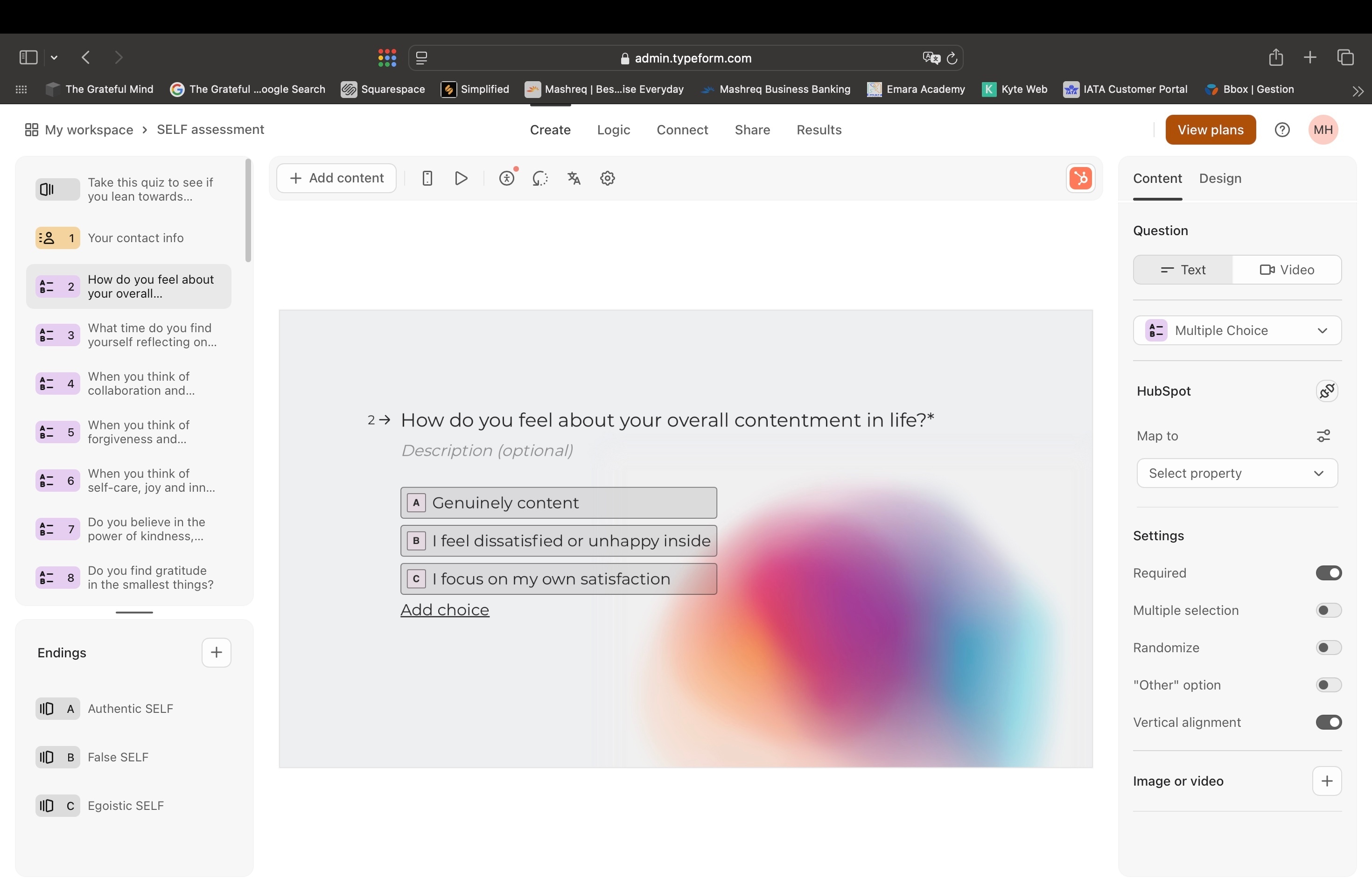Toggle the Required switch

click(x=1328, y=573)
